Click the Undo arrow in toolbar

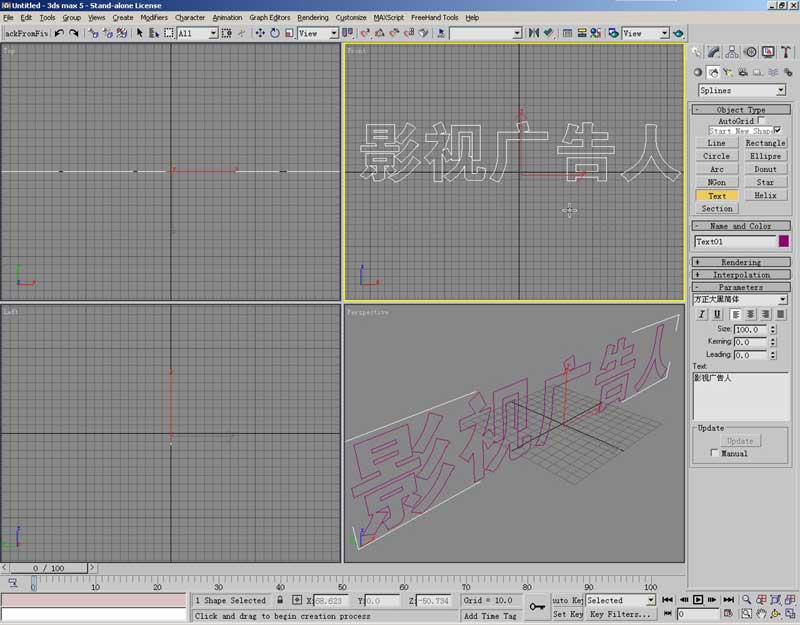[59, 33]
